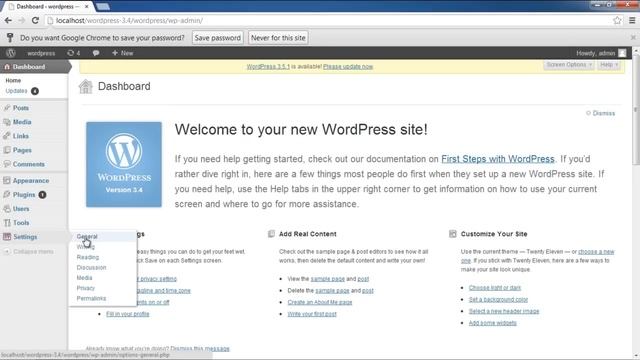Click the Settings icon in sidebar
This screenshot has height=360, width=640.
pos(7,237)
